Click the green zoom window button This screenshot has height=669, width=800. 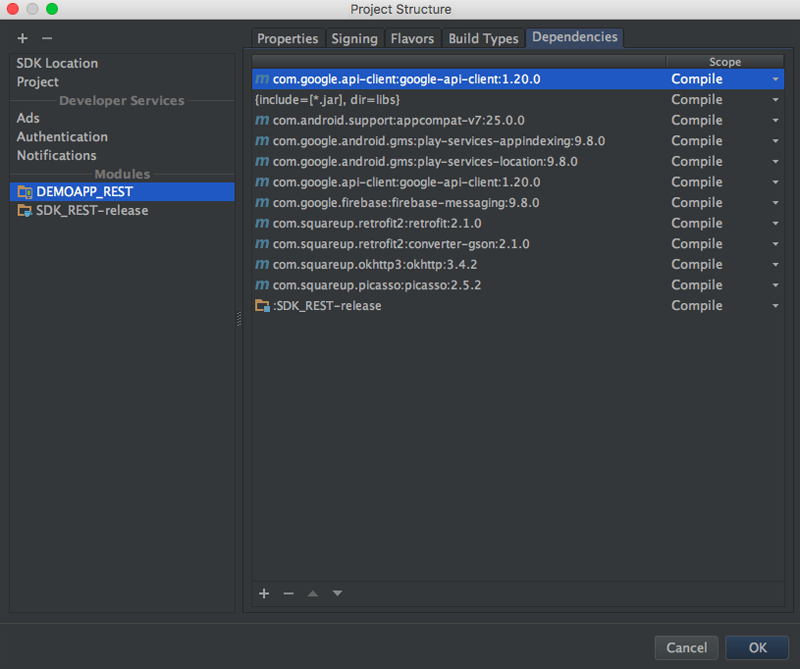coord(52,9)
